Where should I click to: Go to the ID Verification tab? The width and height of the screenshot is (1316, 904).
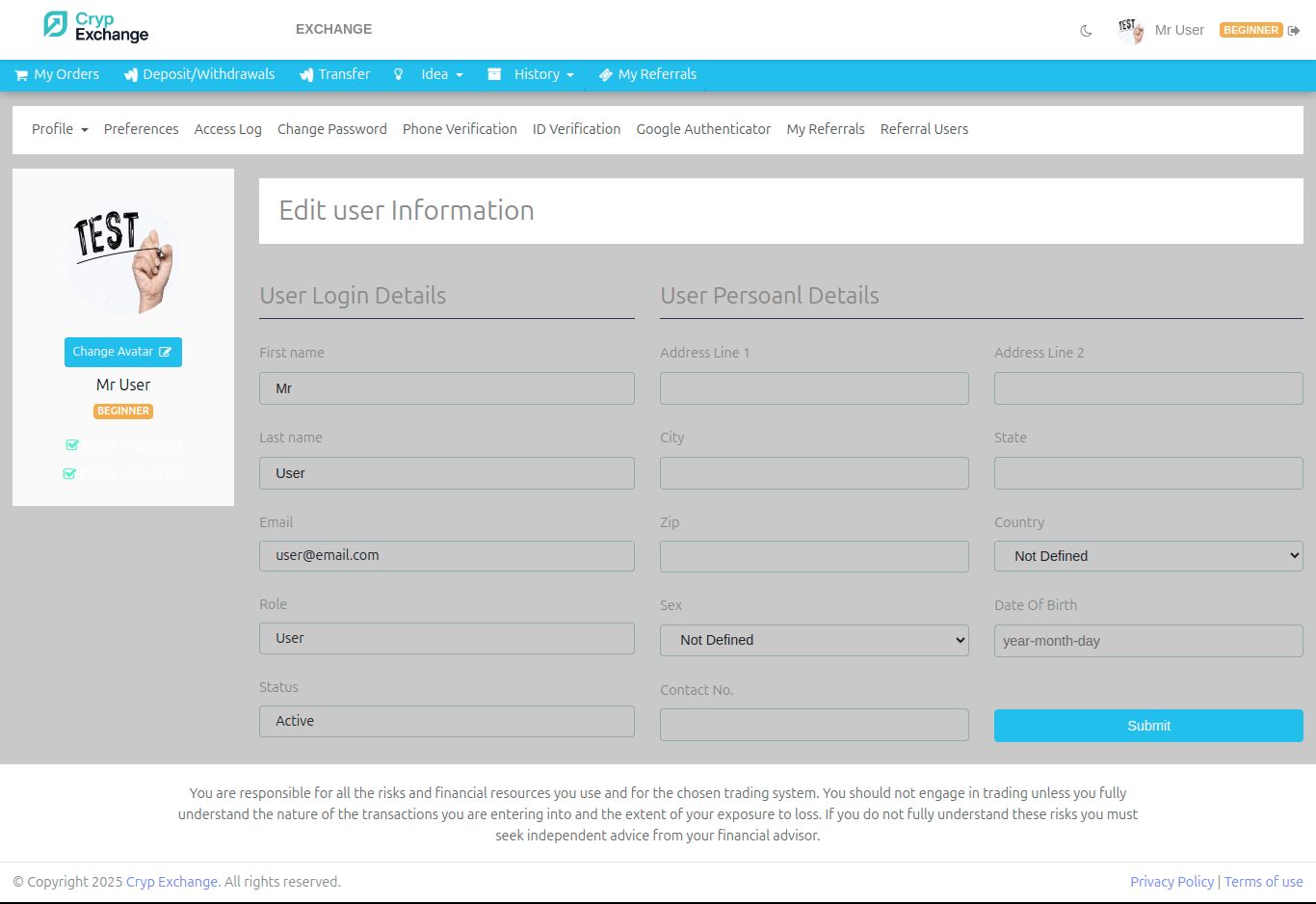[x=576, y=129]
